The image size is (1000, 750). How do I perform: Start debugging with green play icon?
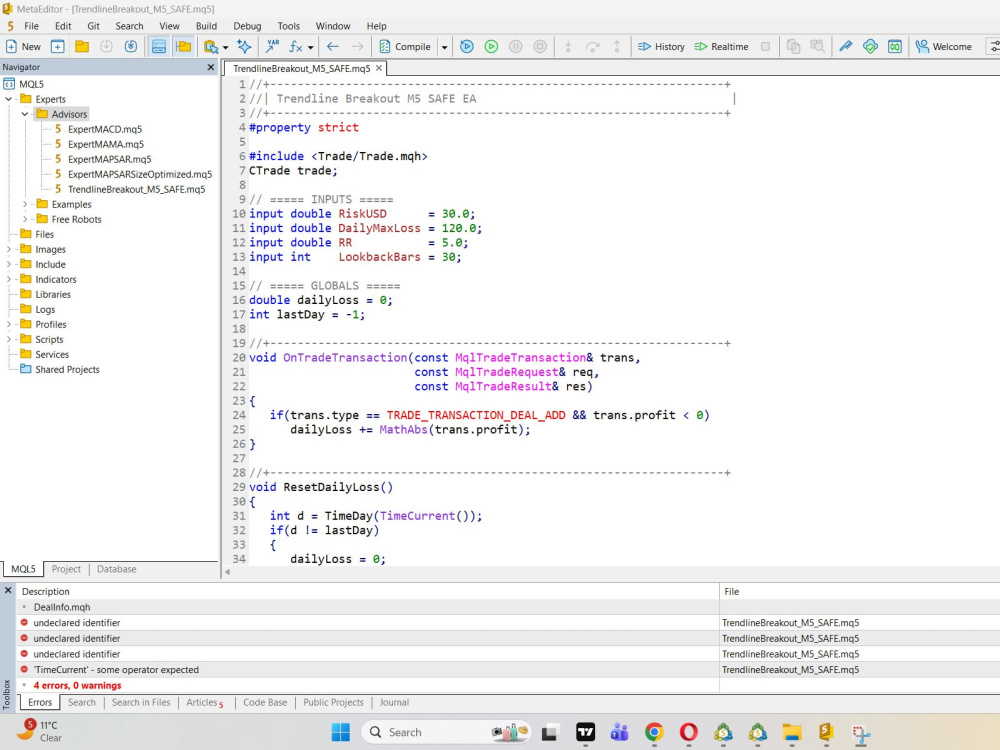(491, 47)
